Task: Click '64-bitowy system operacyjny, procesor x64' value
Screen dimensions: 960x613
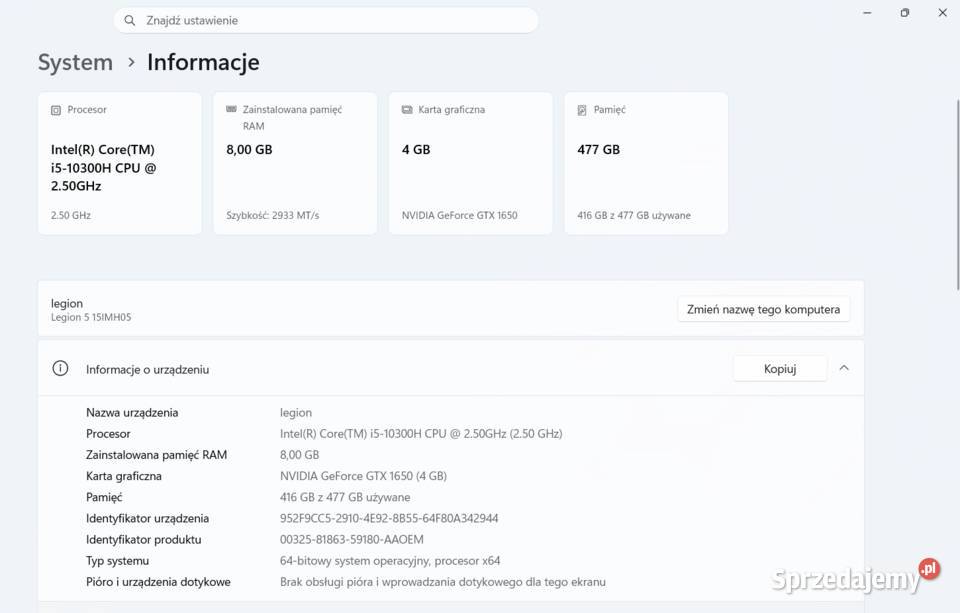Action: [x=390, y=561]
